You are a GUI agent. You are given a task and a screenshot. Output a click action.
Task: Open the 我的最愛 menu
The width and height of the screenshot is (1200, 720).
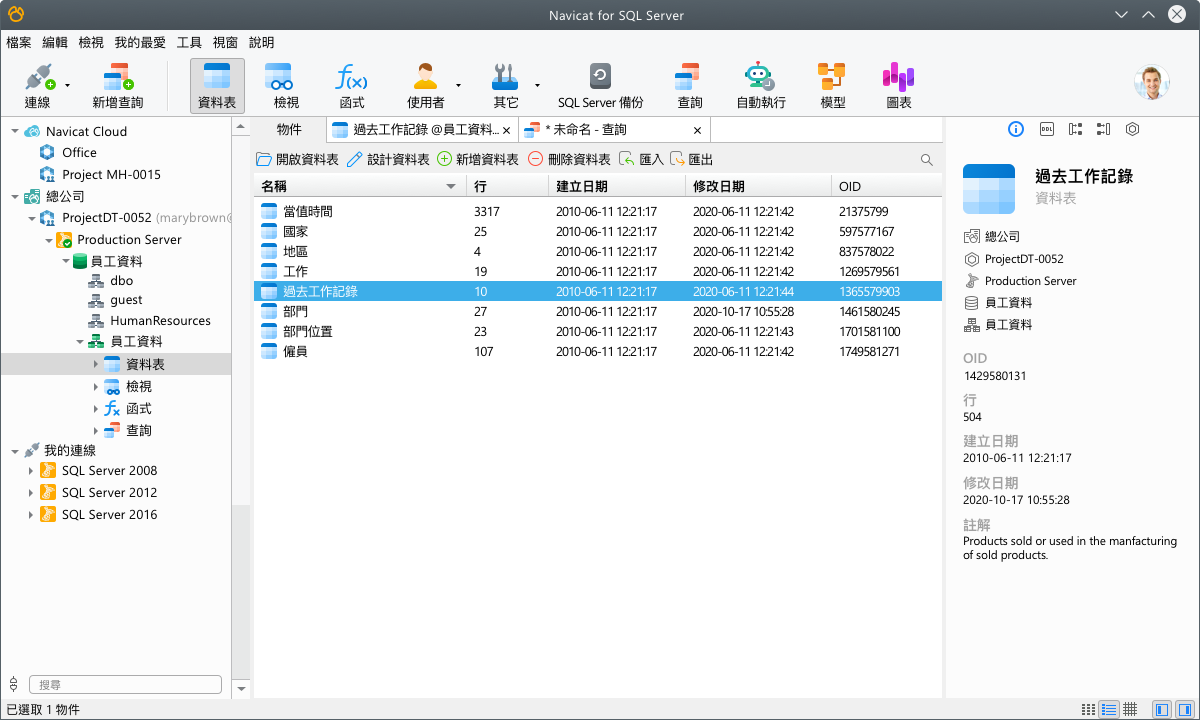pyautogui.click(x=140, y=42)
